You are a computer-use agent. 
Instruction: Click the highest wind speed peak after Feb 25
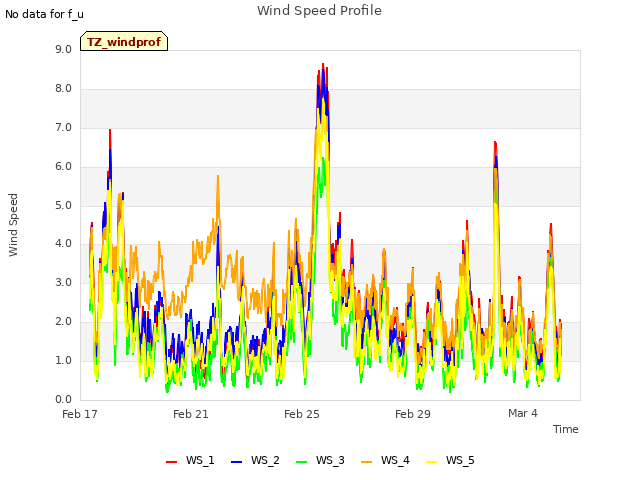coord(323,64)
